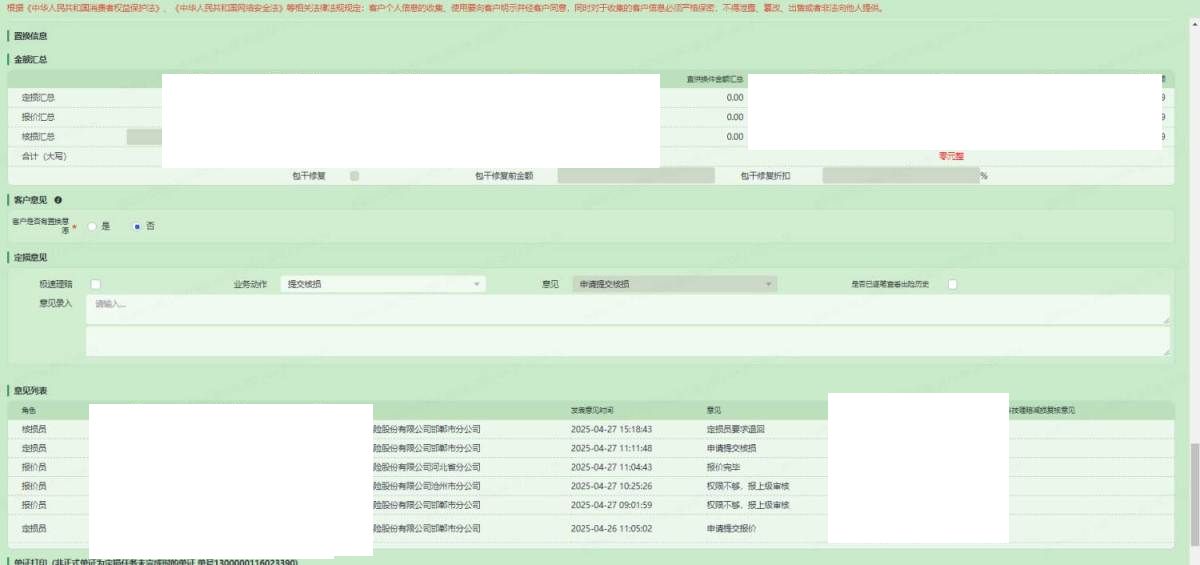Toggle the 包干修复 checkbox

click(x=354, y=176)
